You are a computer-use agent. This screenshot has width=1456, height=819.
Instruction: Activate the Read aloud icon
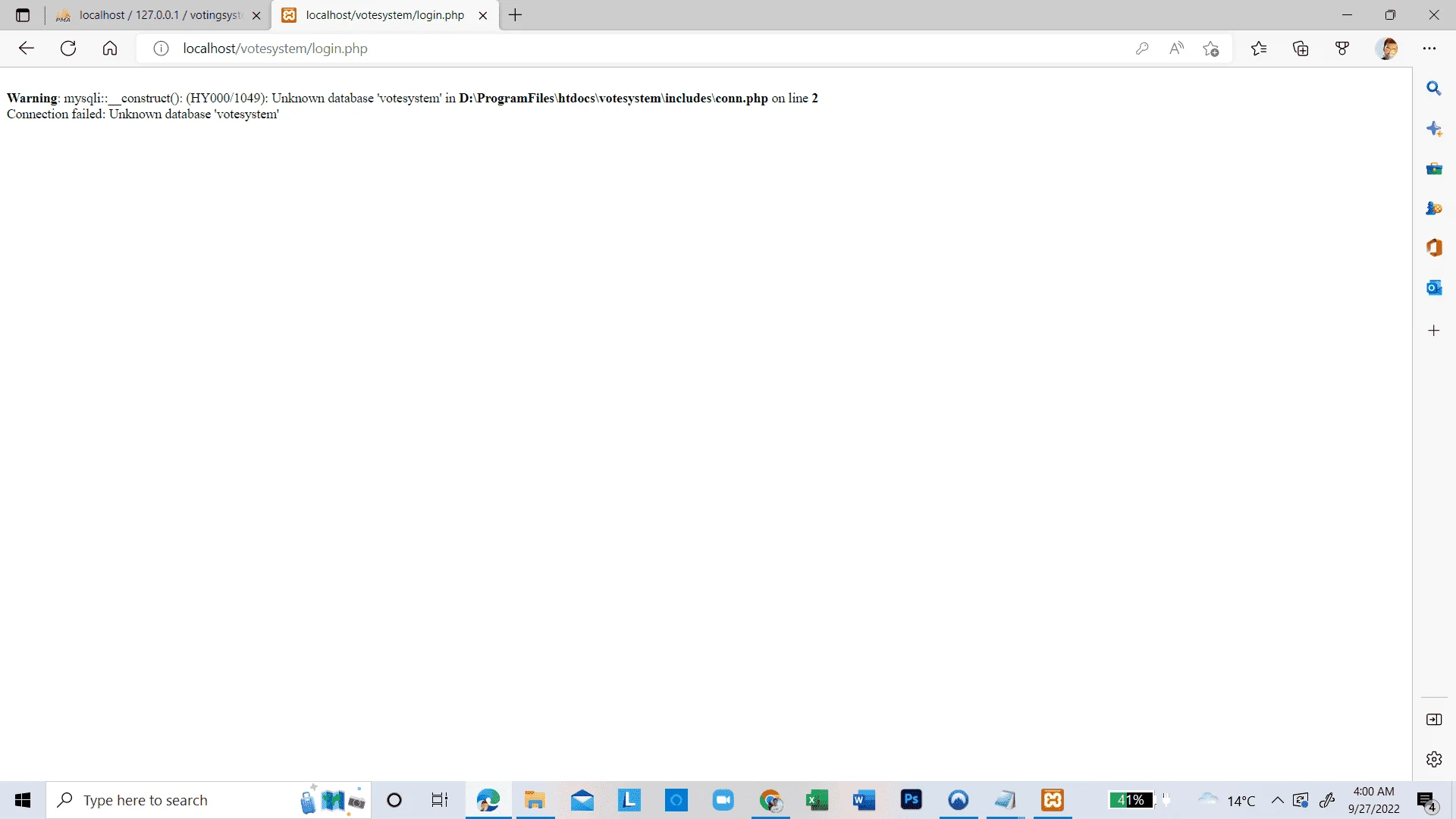(x=1176, y=49)
